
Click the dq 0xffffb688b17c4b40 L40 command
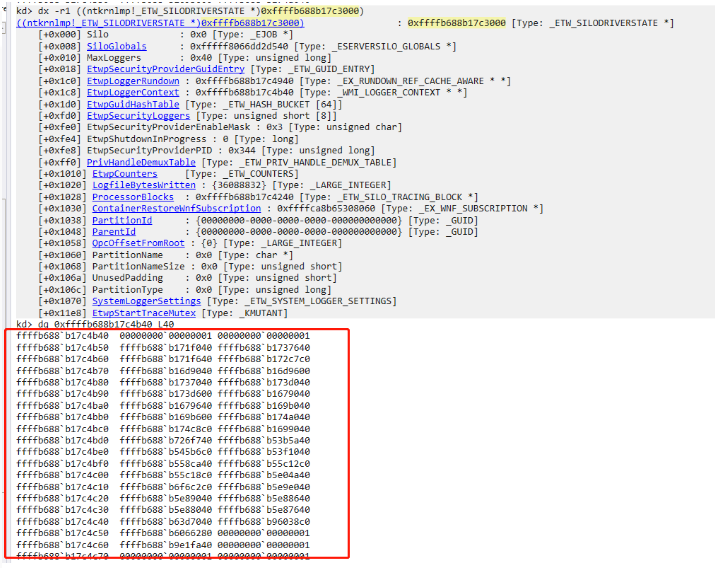(106, 324)
